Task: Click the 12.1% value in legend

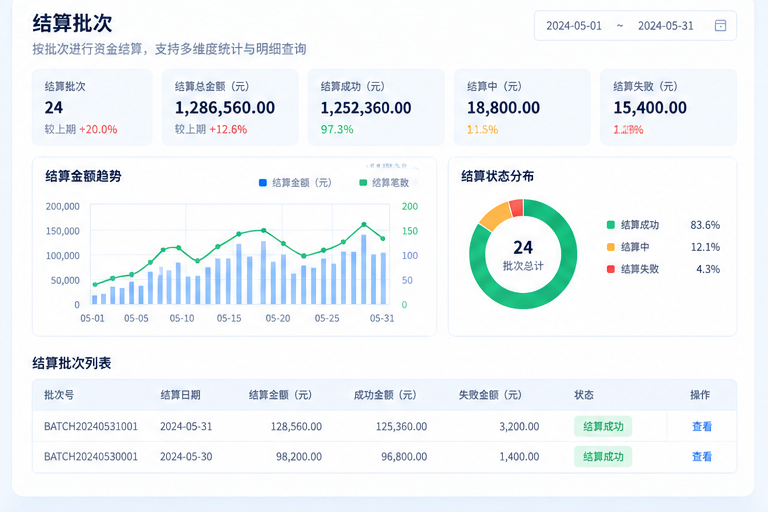Action: [x=705, y=247]
